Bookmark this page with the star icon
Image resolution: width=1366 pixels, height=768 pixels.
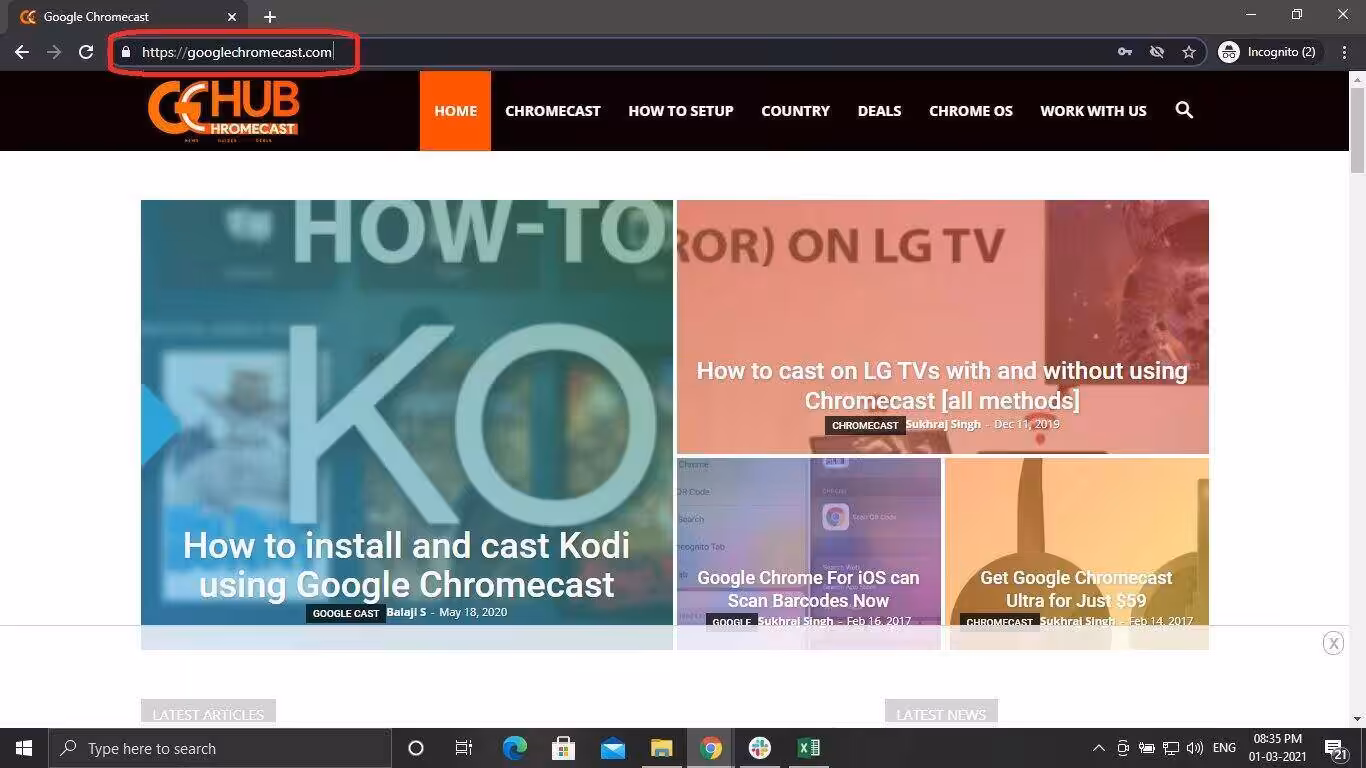point(1189,52)
